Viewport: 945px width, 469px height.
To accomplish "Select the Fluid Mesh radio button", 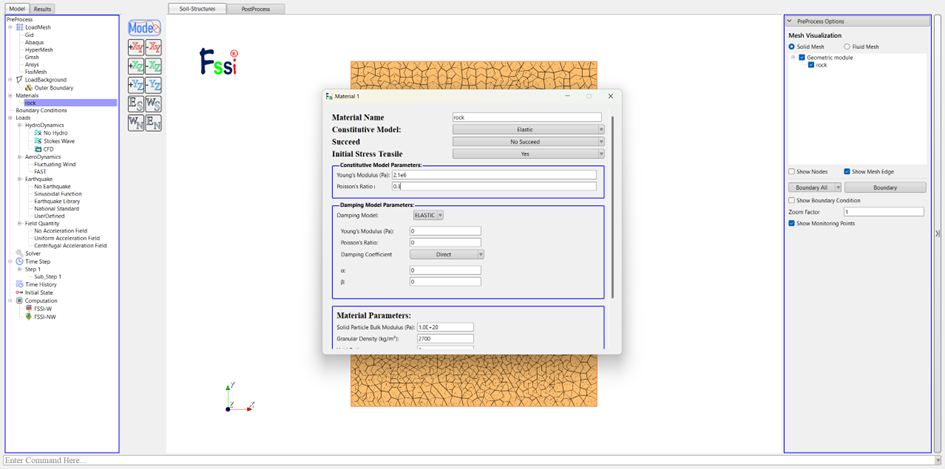I will point(847,46).
